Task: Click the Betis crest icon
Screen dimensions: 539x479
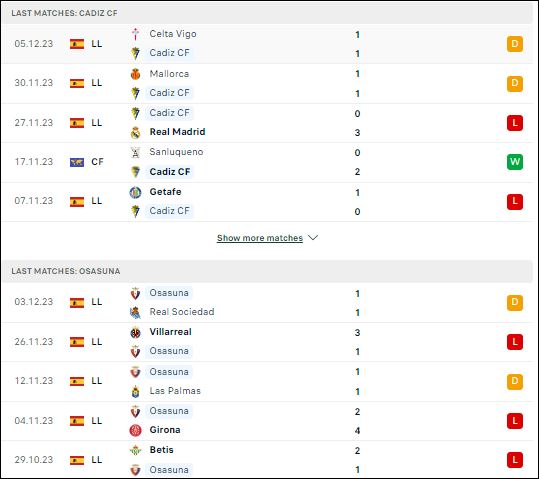Action: [x=135, y=450]
